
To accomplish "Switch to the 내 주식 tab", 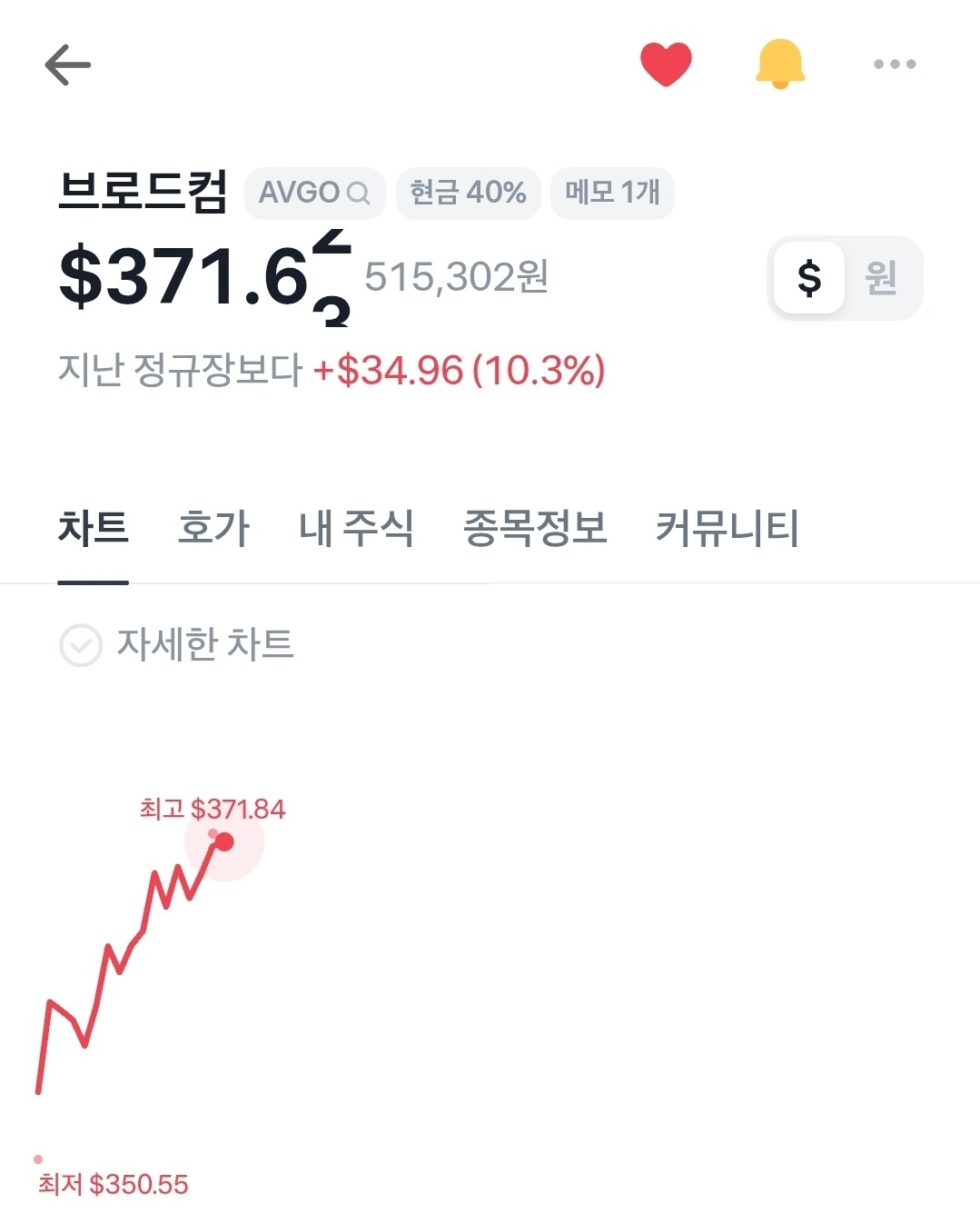I will coord(356,528).
